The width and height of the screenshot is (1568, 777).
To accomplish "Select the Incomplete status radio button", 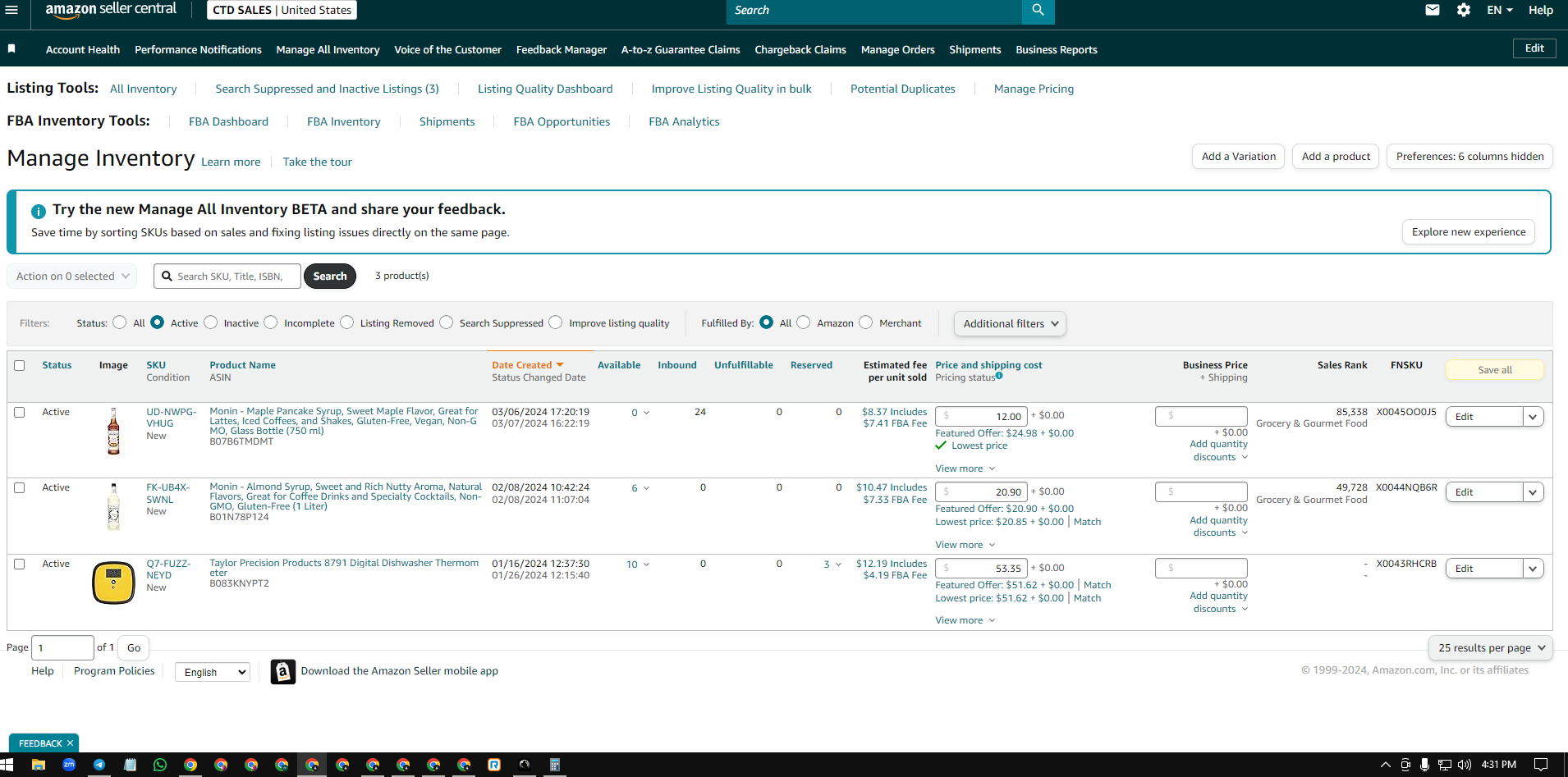I will (x=271, y=322).
